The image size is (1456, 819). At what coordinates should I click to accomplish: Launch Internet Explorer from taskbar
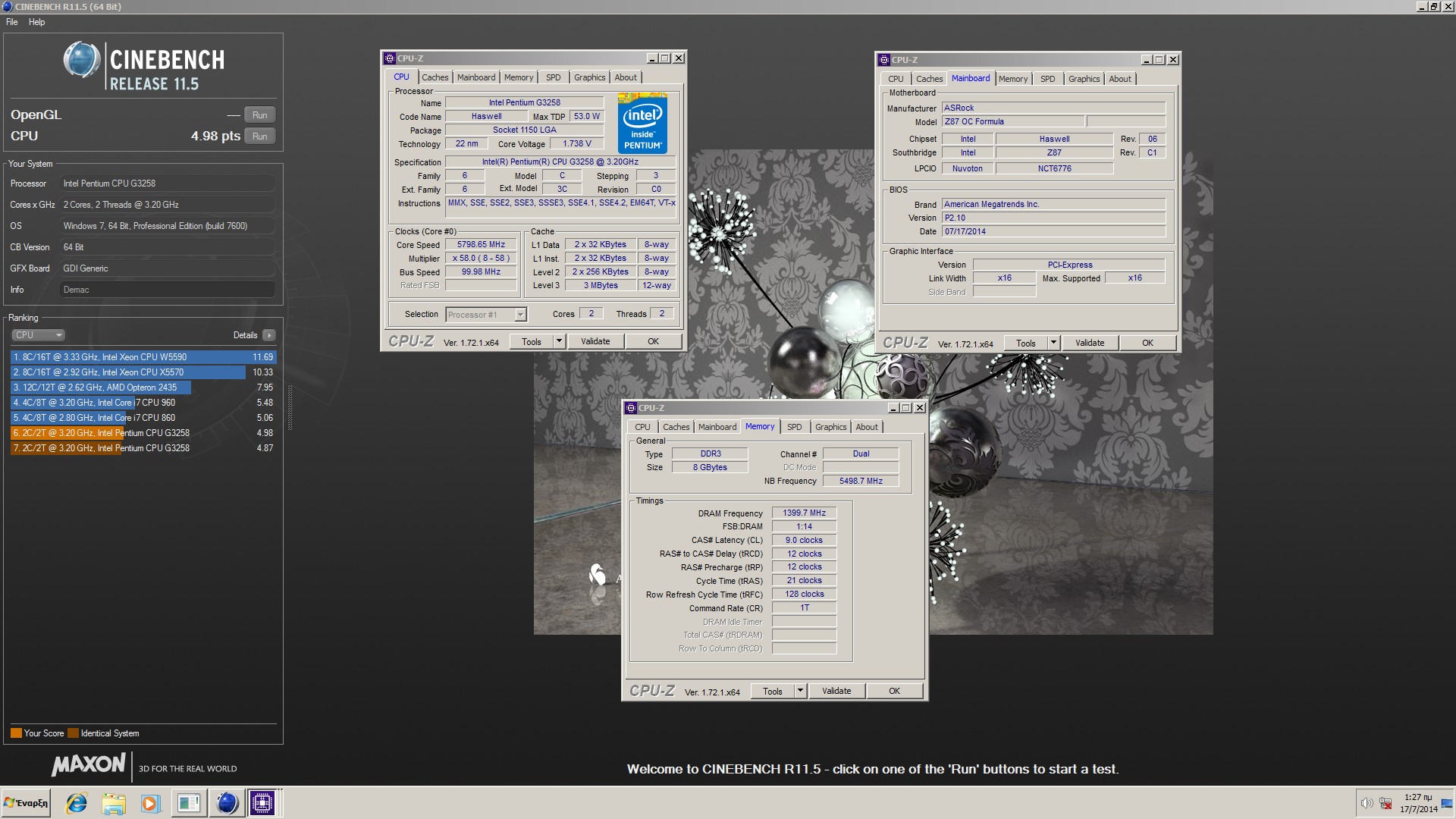click(x=77, y=803)
